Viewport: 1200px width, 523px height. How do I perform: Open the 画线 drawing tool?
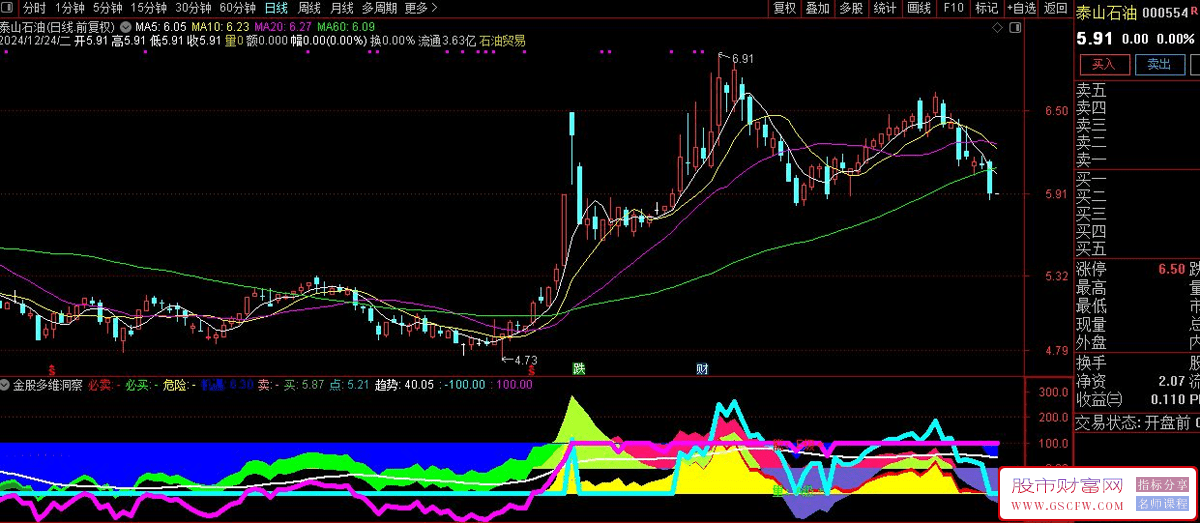tap(919, 8)
